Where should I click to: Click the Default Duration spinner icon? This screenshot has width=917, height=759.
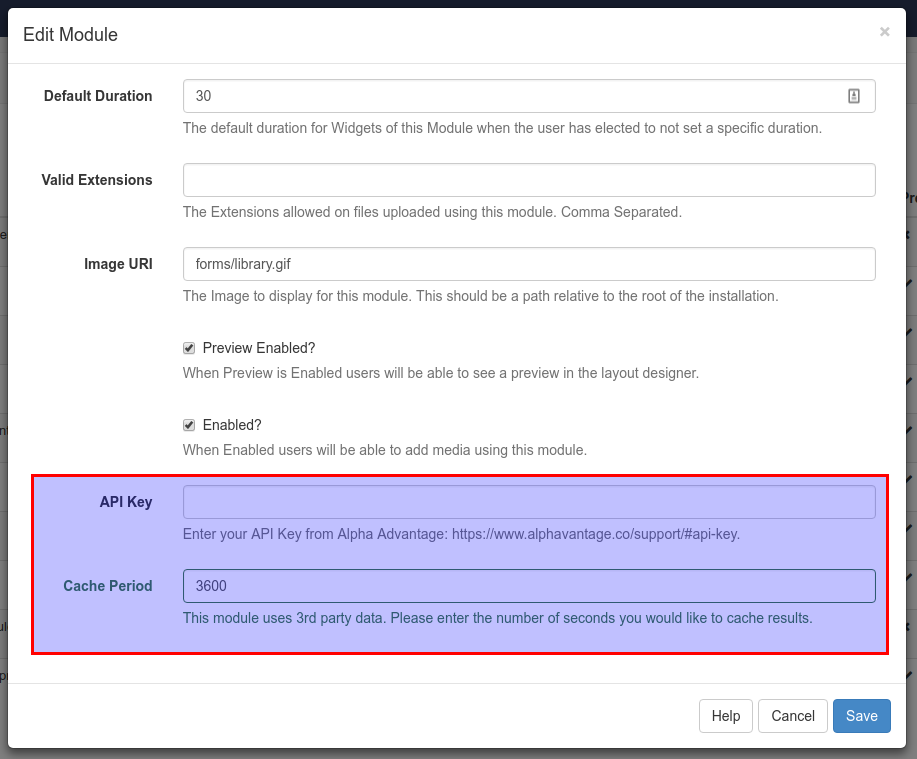(854, 96)
